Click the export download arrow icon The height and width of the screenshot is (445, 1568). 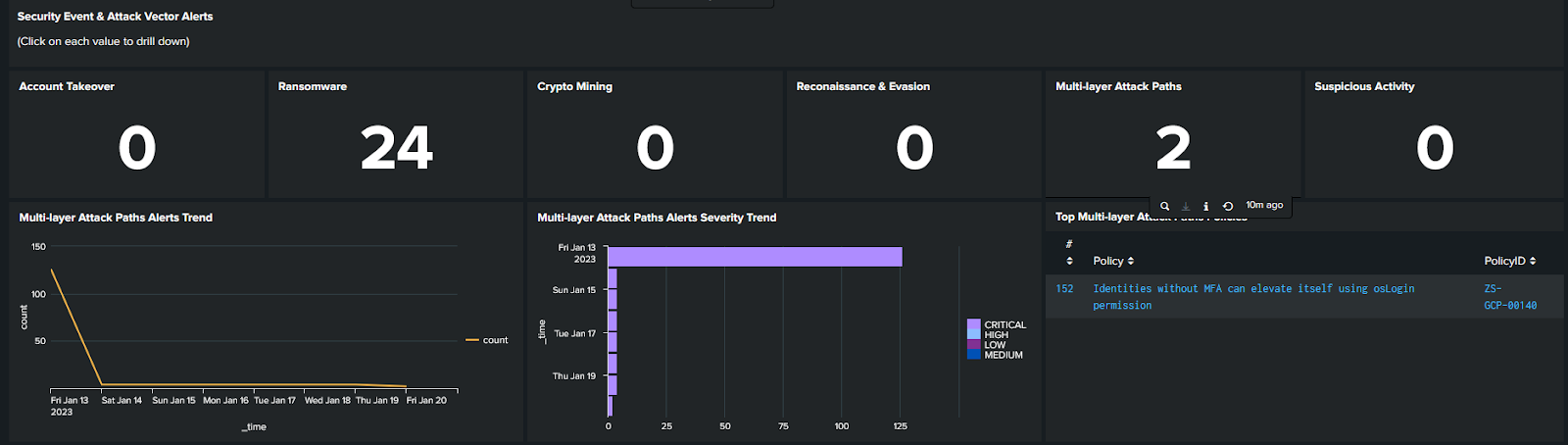pos(1186,206)
